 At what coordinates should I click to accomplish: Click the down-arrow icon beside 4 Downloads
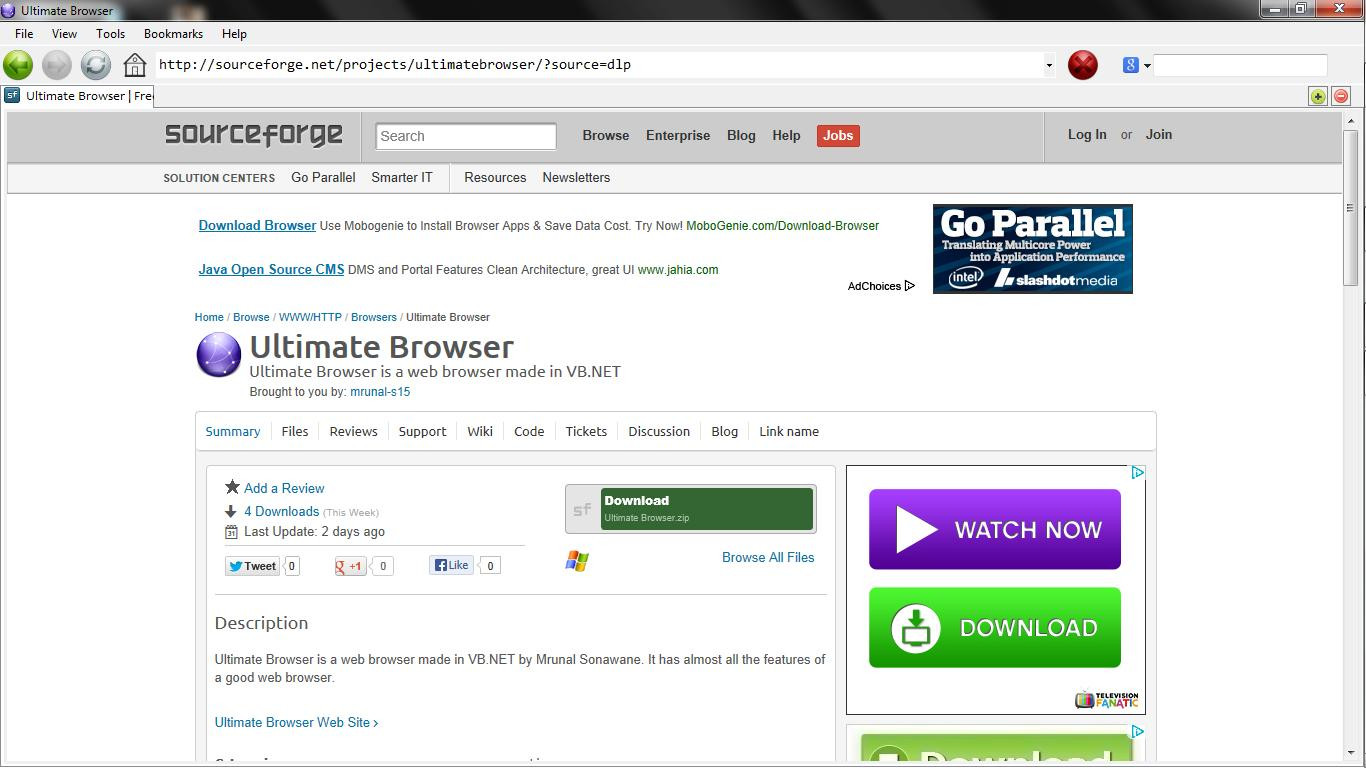coord(231,511)
